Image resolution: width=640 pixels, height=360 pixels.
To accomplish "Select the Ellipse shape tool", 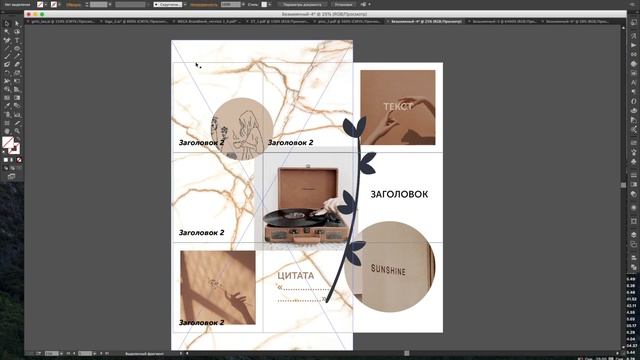I will click(x=17, y=49).
